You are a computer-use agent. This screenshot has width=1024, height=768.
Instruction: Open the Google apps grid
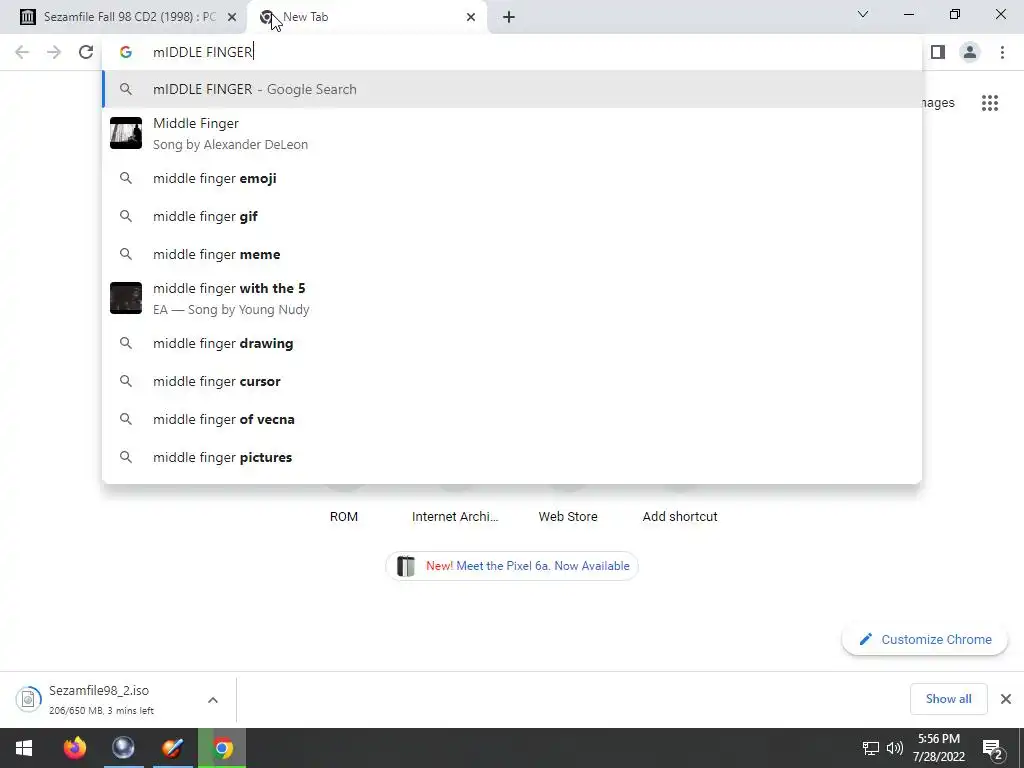point(990,103)
